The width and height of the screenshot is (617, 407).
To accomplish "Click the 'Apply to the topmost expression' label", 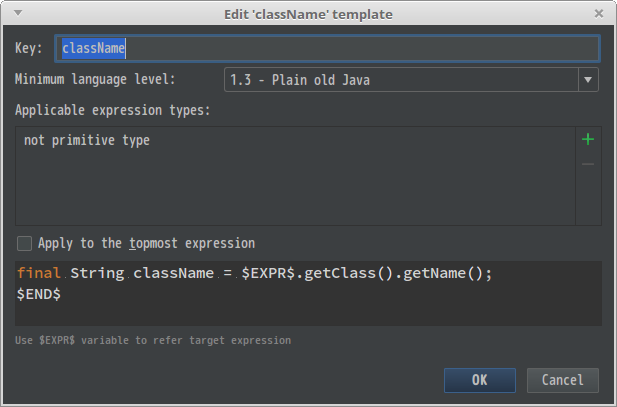I will click(146, 243).
